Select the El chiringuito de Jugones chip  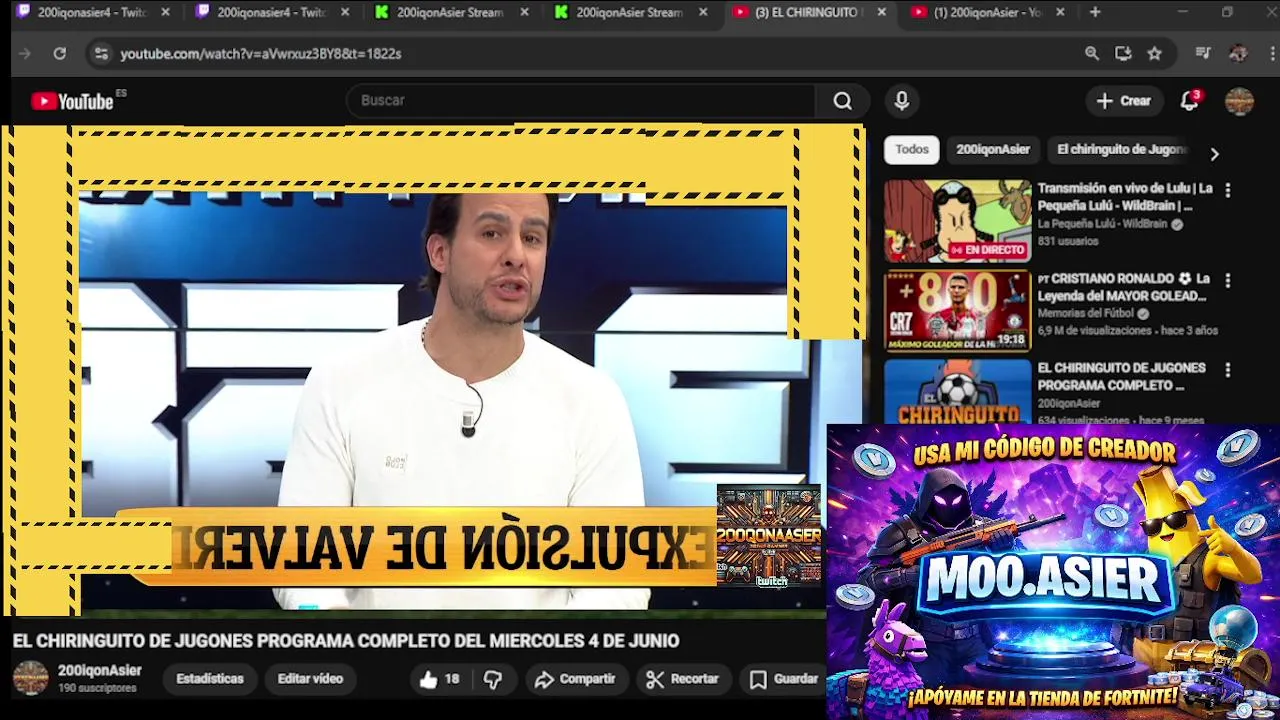1121,150
